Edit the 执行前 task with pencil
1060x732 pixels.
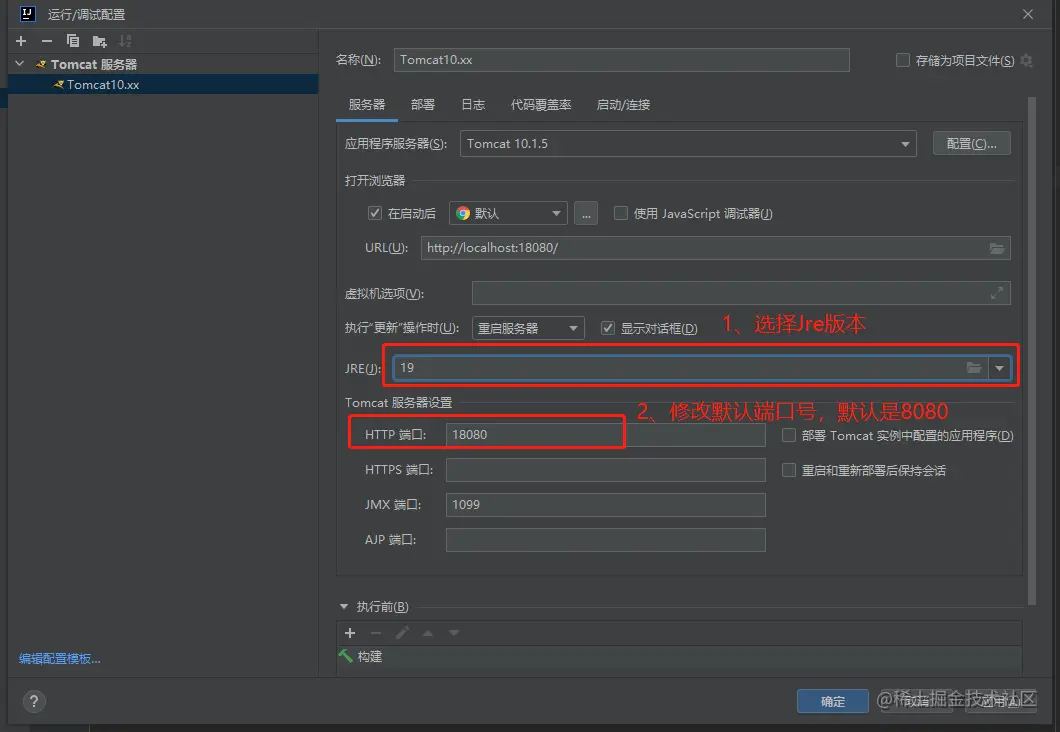point(402,633)
